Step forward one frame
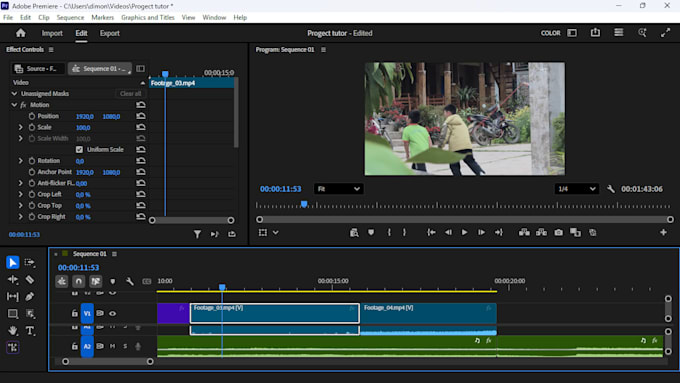The width and height of the screenshot is (680, 383). (481, 232)
